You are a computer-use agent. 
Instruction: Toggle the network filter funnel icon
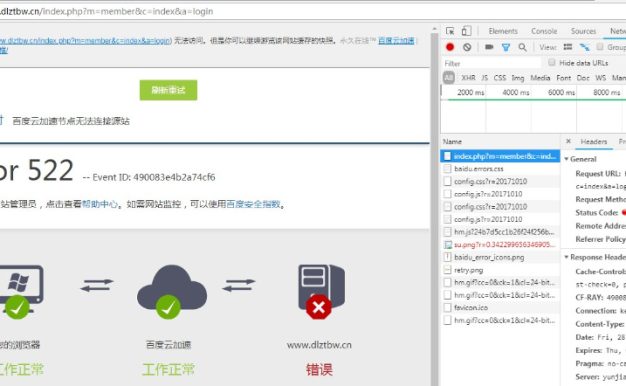506,48
